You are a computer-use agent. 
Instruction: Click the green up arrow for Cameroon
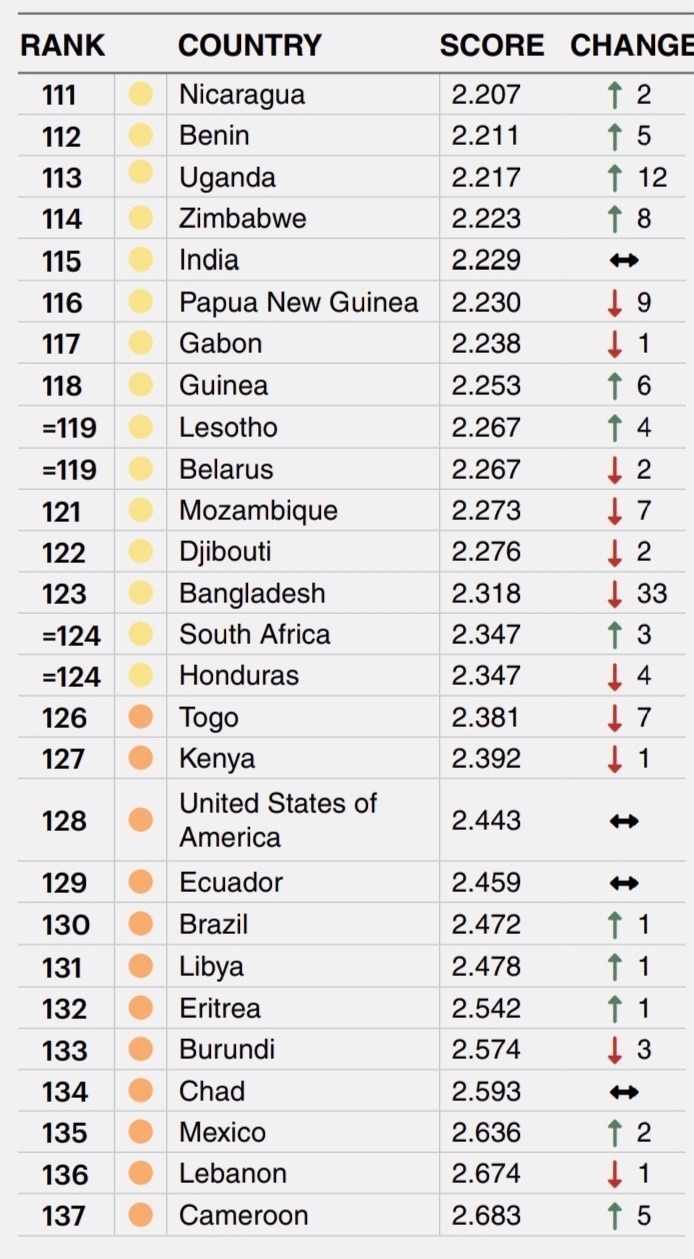pyautogui.click(x=615, y=1216)
